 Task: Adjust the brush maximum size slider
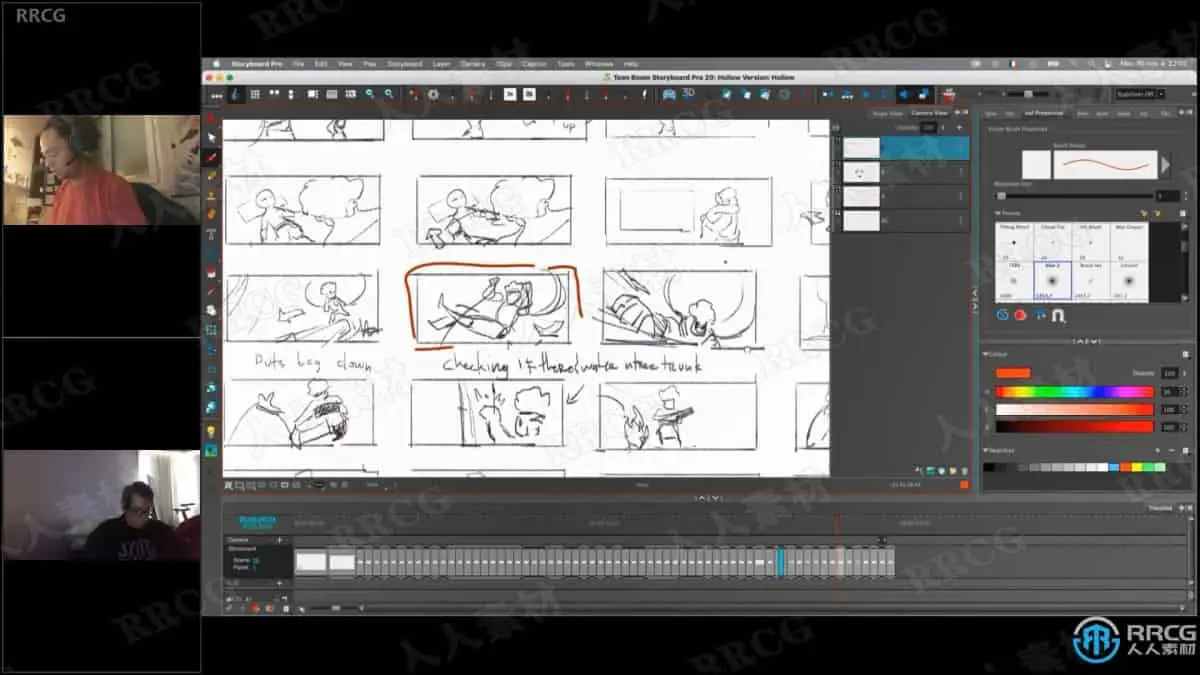coord(1073,196)
